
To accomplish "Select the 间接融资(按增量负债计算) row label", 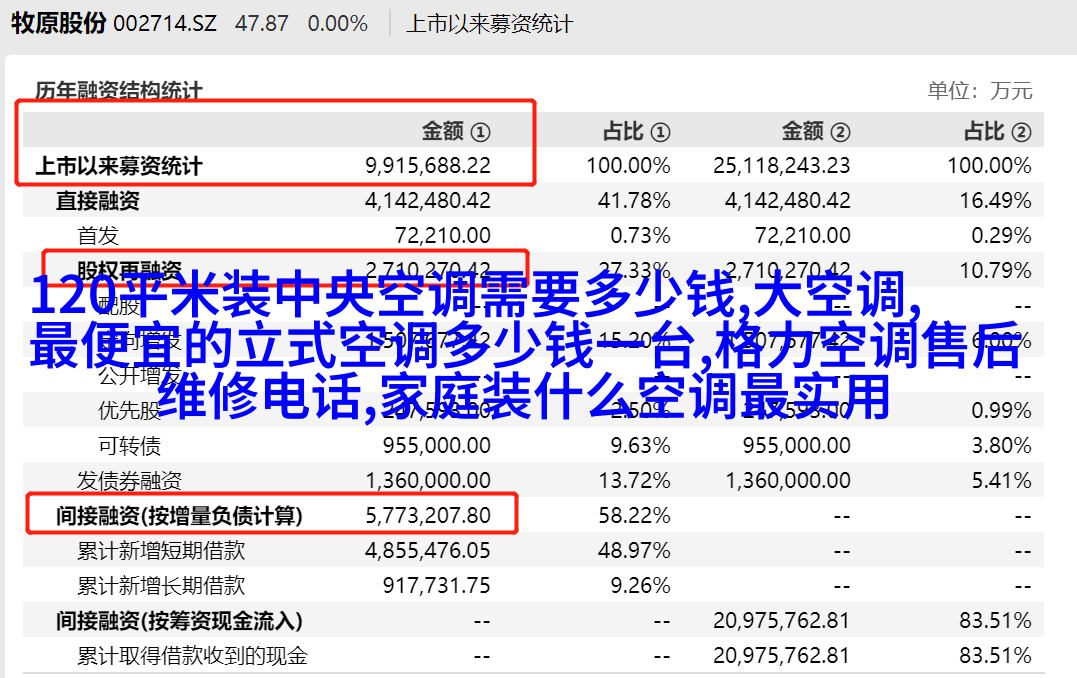I will click(x=179, y=516).
